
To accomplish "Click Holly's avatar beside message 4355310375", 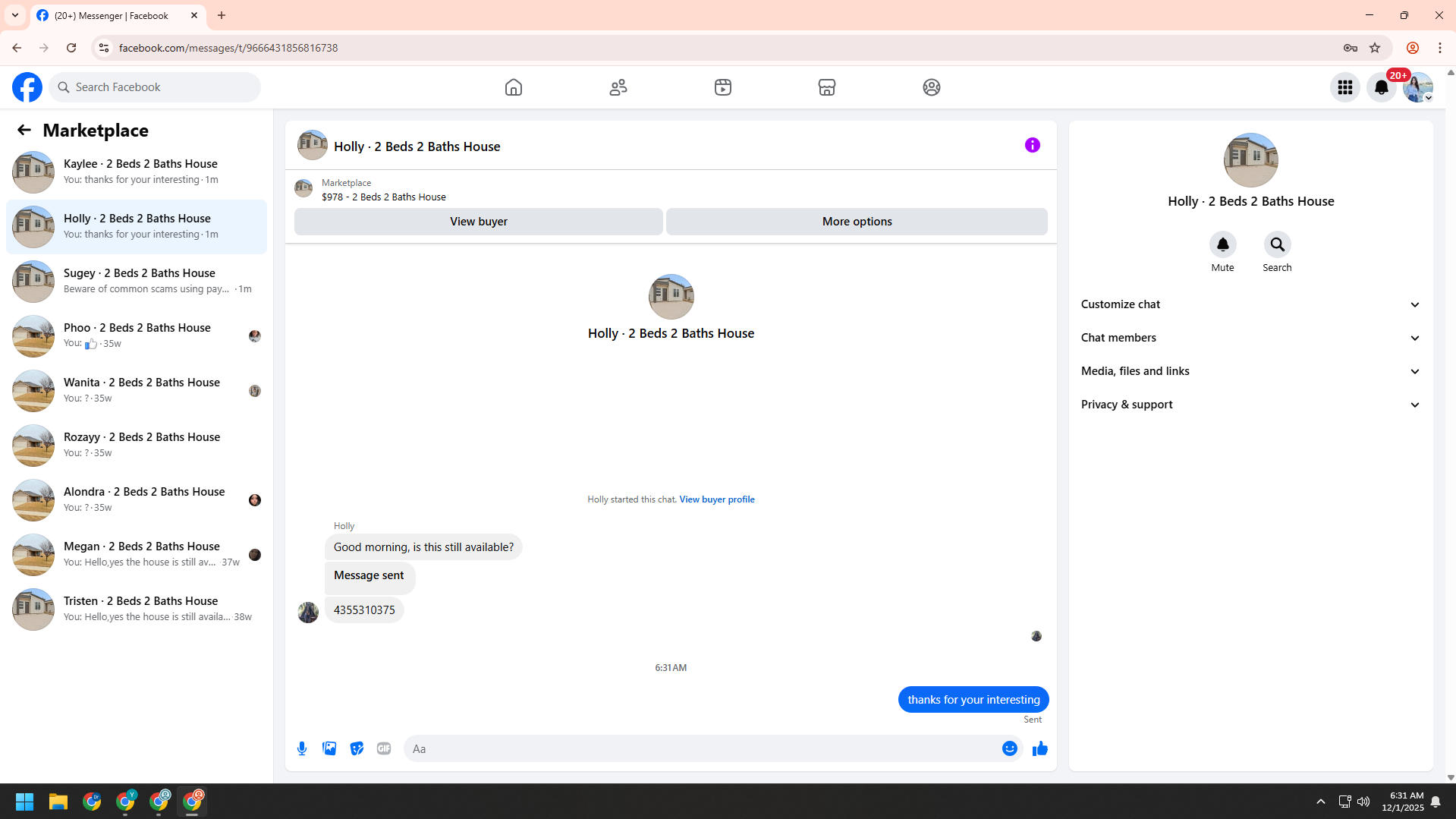I will click(x=308, y=612).
